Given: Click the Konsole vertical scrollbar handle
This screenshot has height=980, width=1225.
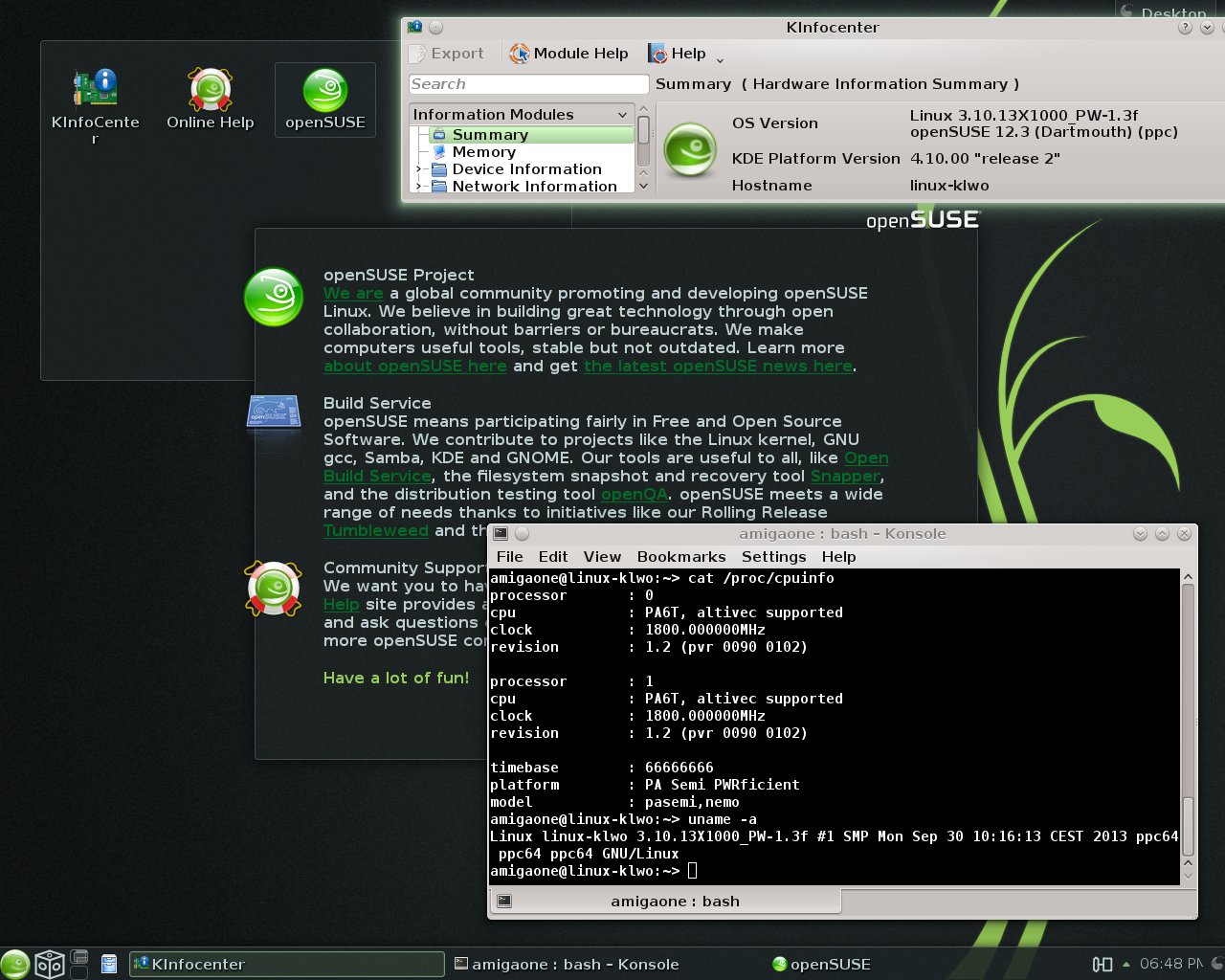Looking at the screenshot, I should tap(1188, 828).
